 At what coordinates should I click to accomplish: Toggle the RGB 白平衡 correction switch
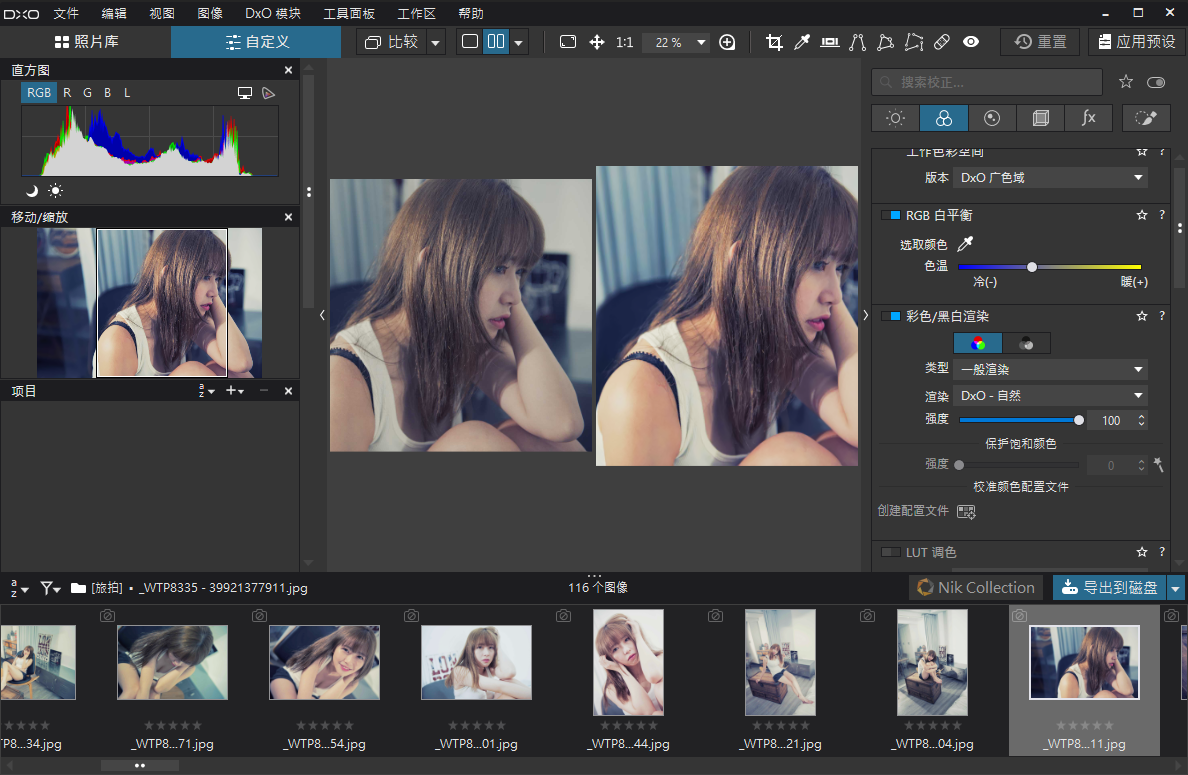pyautogui.click(x=890, y=215)
